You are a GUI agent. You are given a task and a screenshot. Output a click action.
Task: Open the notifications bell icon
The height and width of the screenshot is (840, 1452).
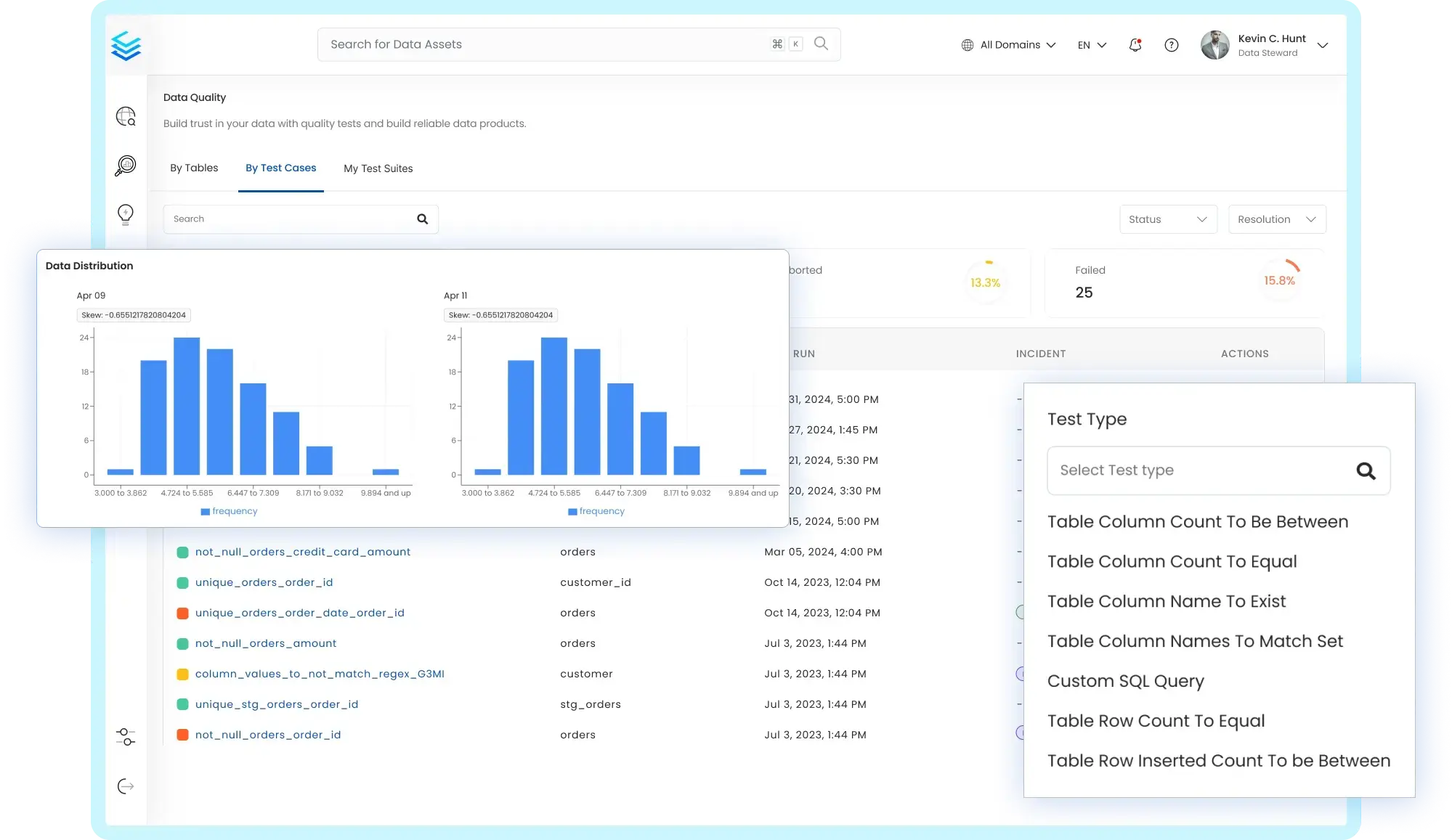tap(1135, 45)
